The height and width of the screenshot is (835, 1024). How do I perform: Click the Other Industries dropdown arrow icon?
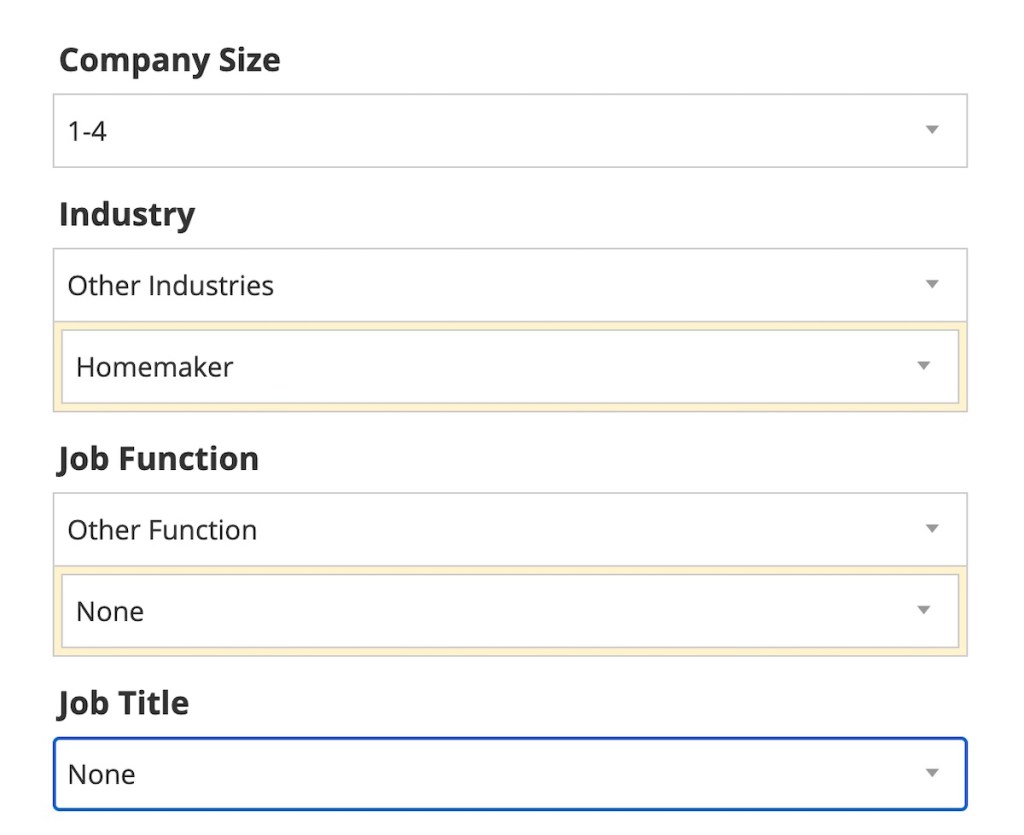(932, 285)
